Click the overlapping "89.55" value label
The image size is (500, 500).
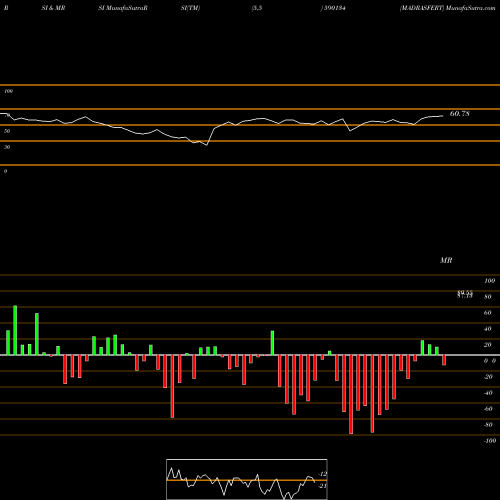465,293
